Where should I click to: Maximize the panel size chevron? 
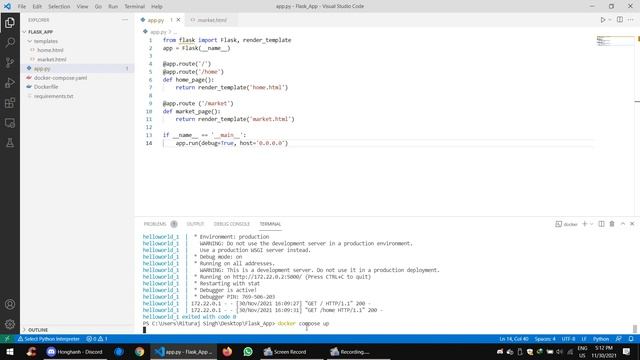622,224
